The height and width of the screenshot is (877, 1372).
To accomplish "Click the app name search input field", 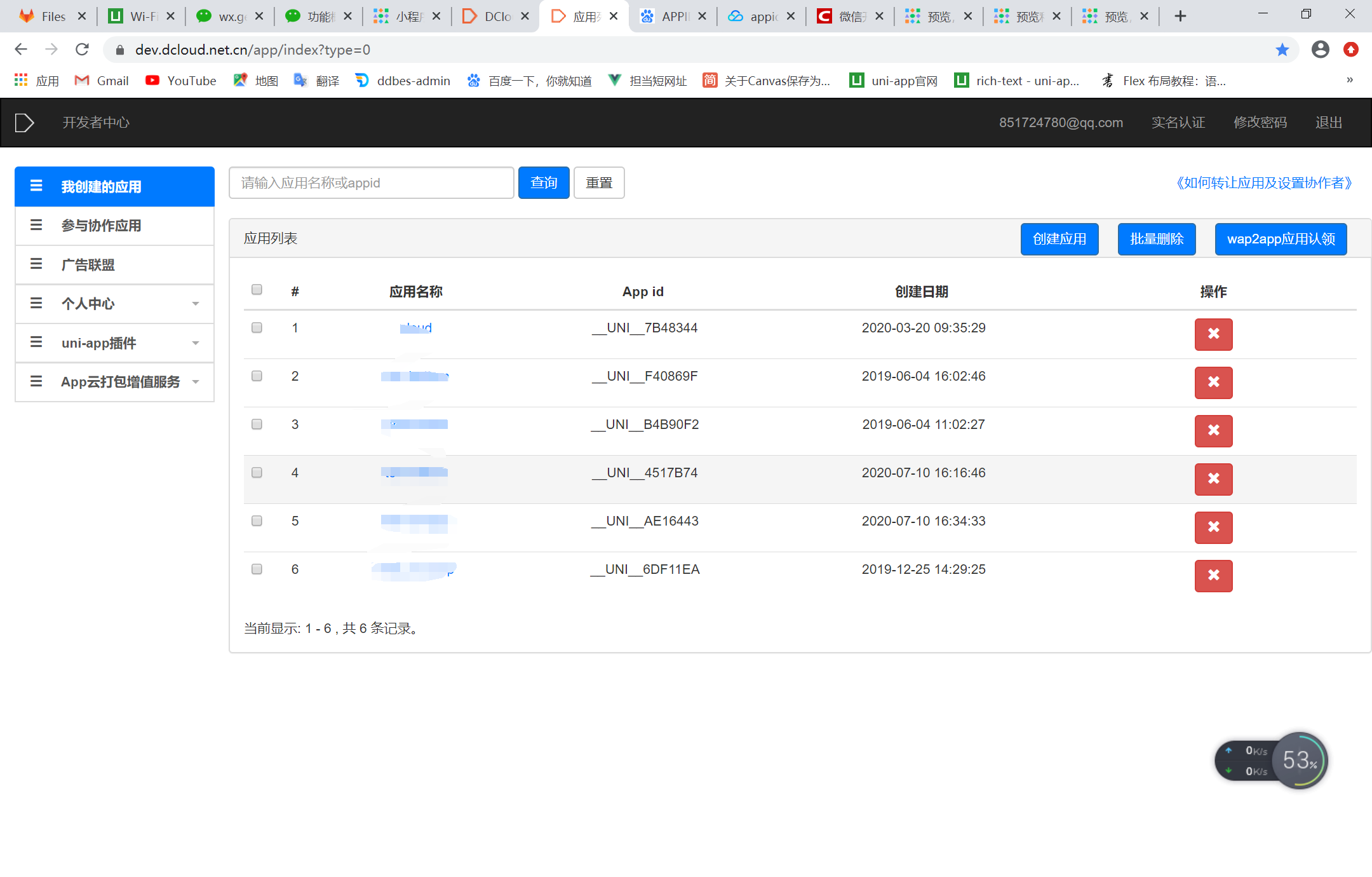I will coord(371,183).
